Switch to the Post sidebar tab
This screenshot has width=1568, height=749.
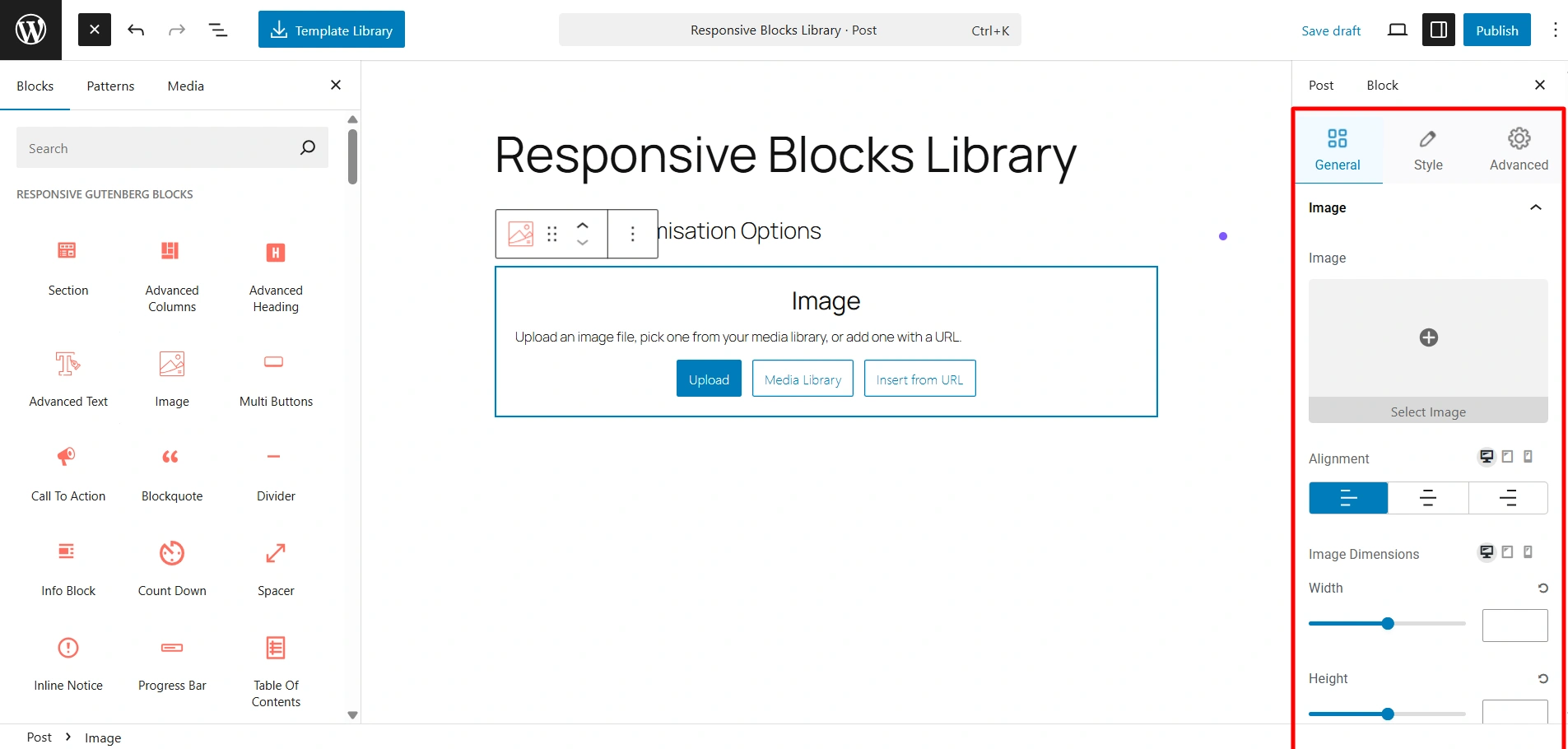coord(1321,85)
